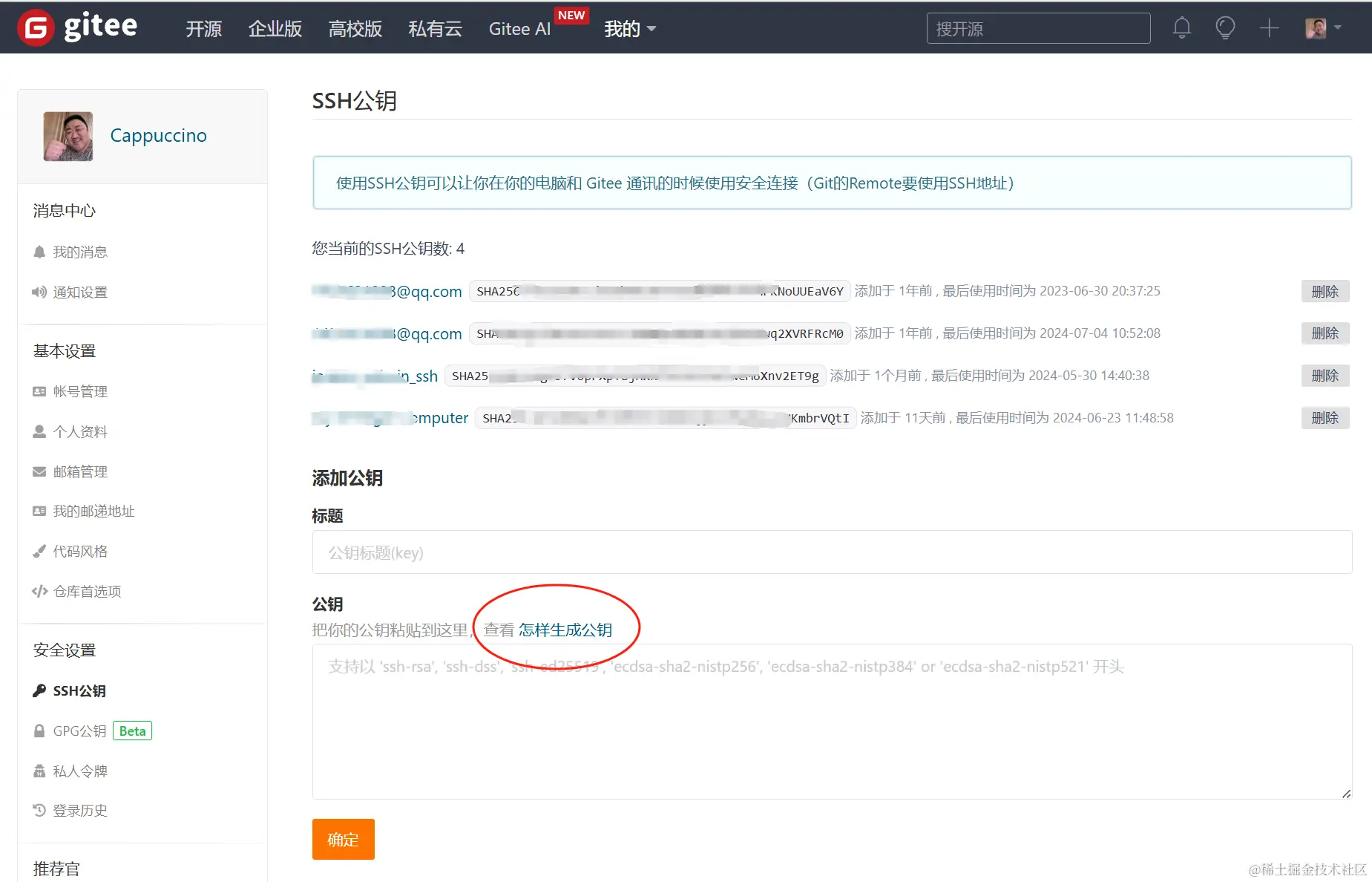Click the address card icon beside 我的邮递地址

click(x=39, y=511)
